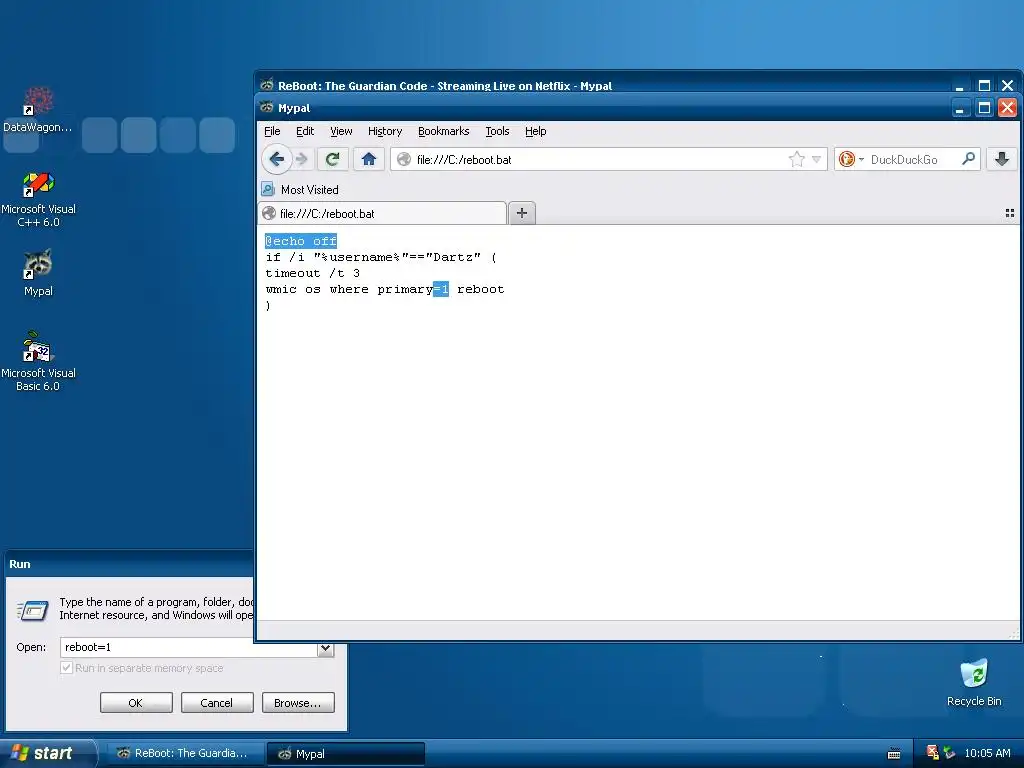Click the Run dialog title bar
The height and width of the screenshot is (768, 1024).
coord(129,564)
